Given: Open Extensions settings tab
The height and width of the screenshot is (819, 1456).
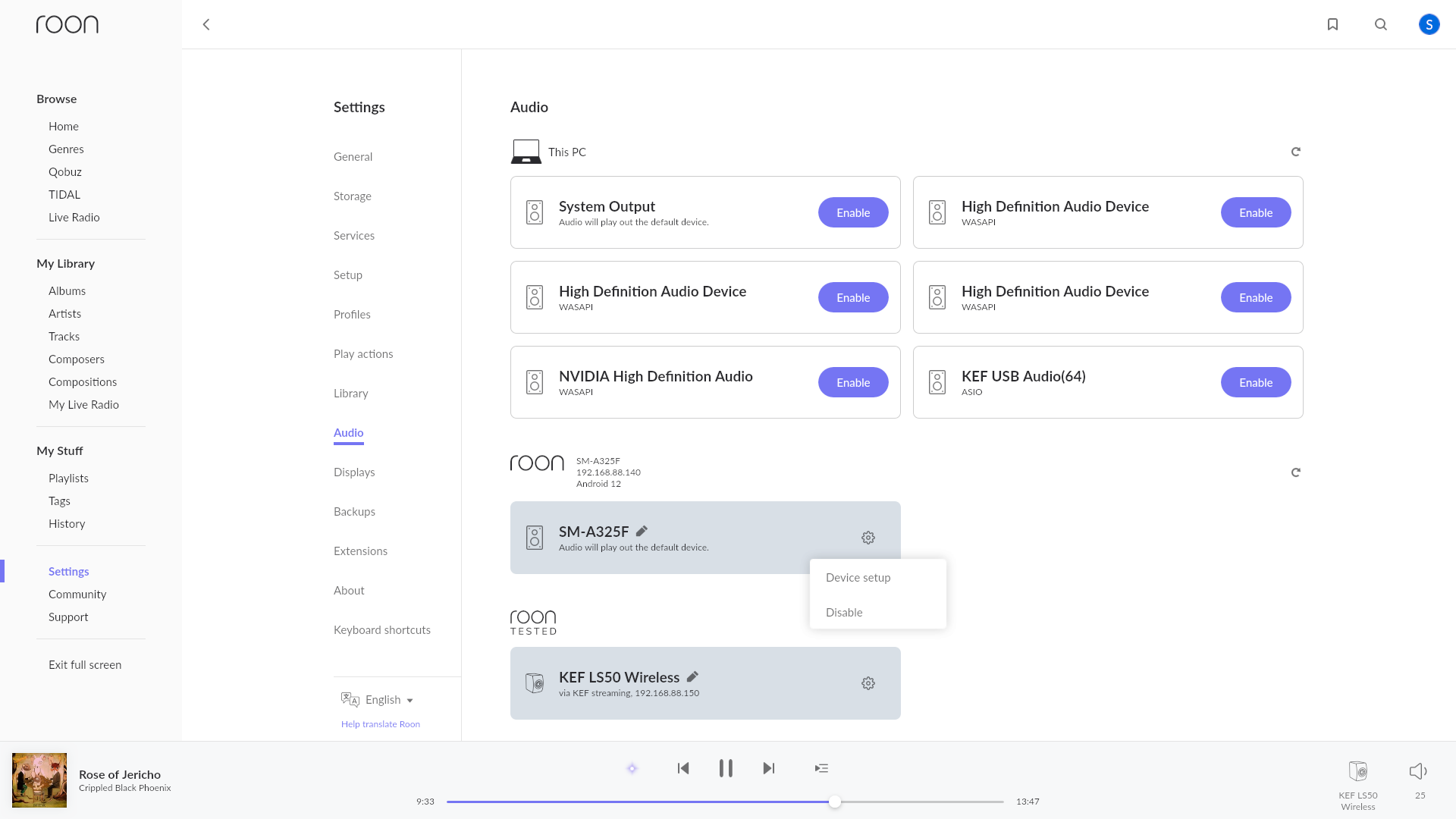Looking at the screenshot, I should coord(360,551).
